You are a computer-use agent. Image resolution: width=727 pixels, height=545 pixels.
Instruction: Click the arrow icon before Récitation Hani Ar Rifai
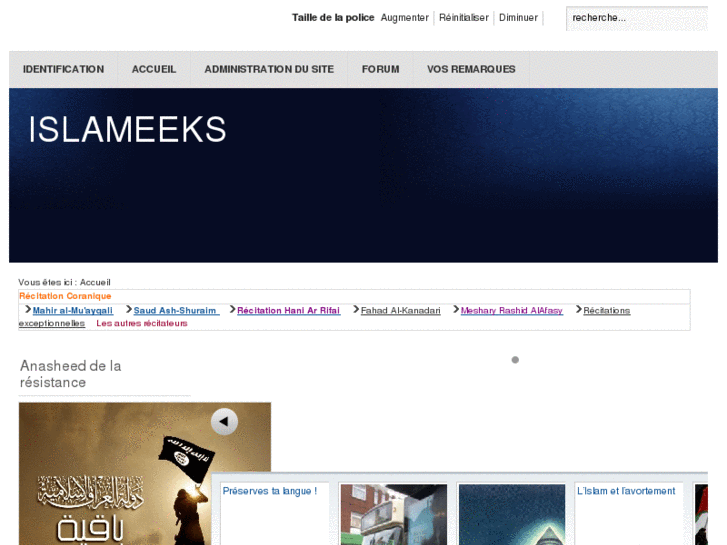click(x=233, y=309)
